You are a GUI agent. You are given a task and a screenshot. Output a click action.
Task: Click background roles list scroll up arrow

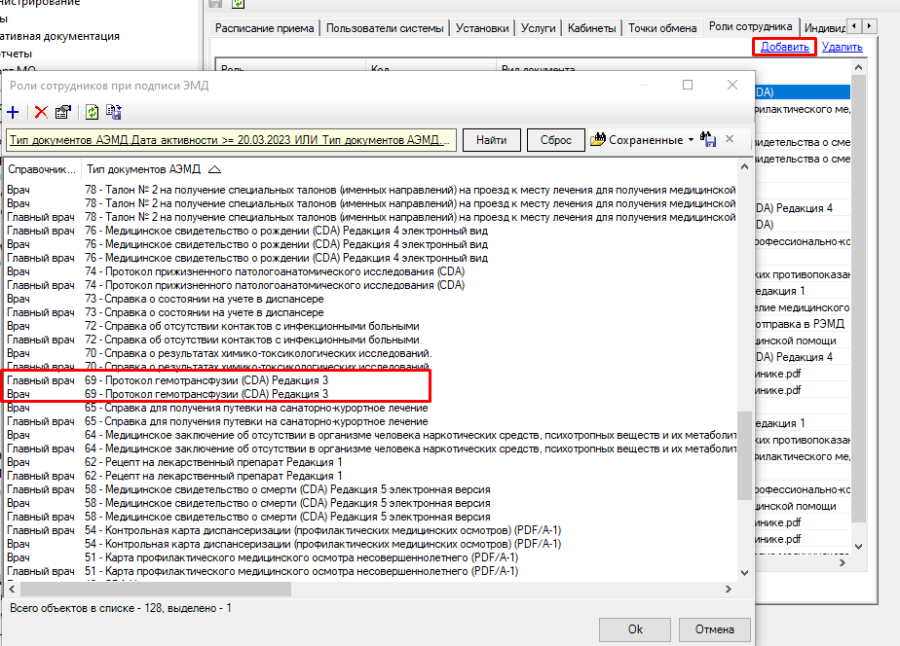[x=859, y=68]
